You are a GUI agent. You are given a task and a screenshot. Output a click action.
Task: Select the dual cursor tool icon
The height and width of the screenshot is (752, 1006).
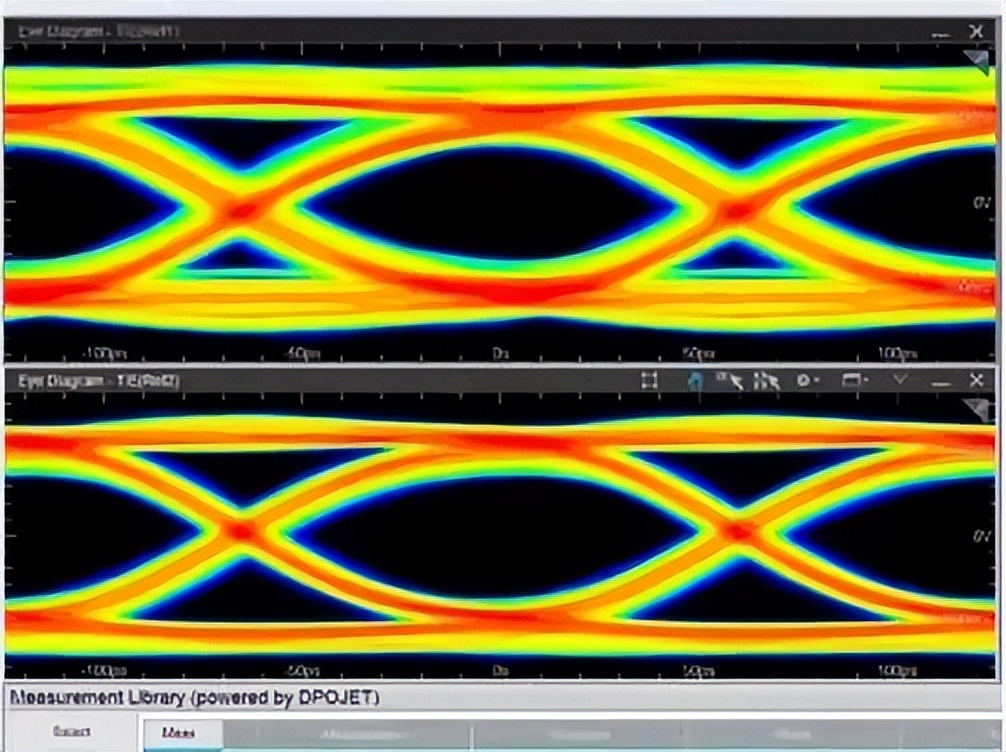767,381
